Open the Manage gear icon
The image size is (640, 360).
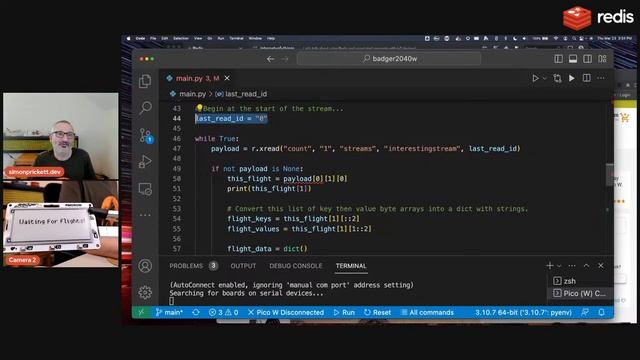(145, 292)
